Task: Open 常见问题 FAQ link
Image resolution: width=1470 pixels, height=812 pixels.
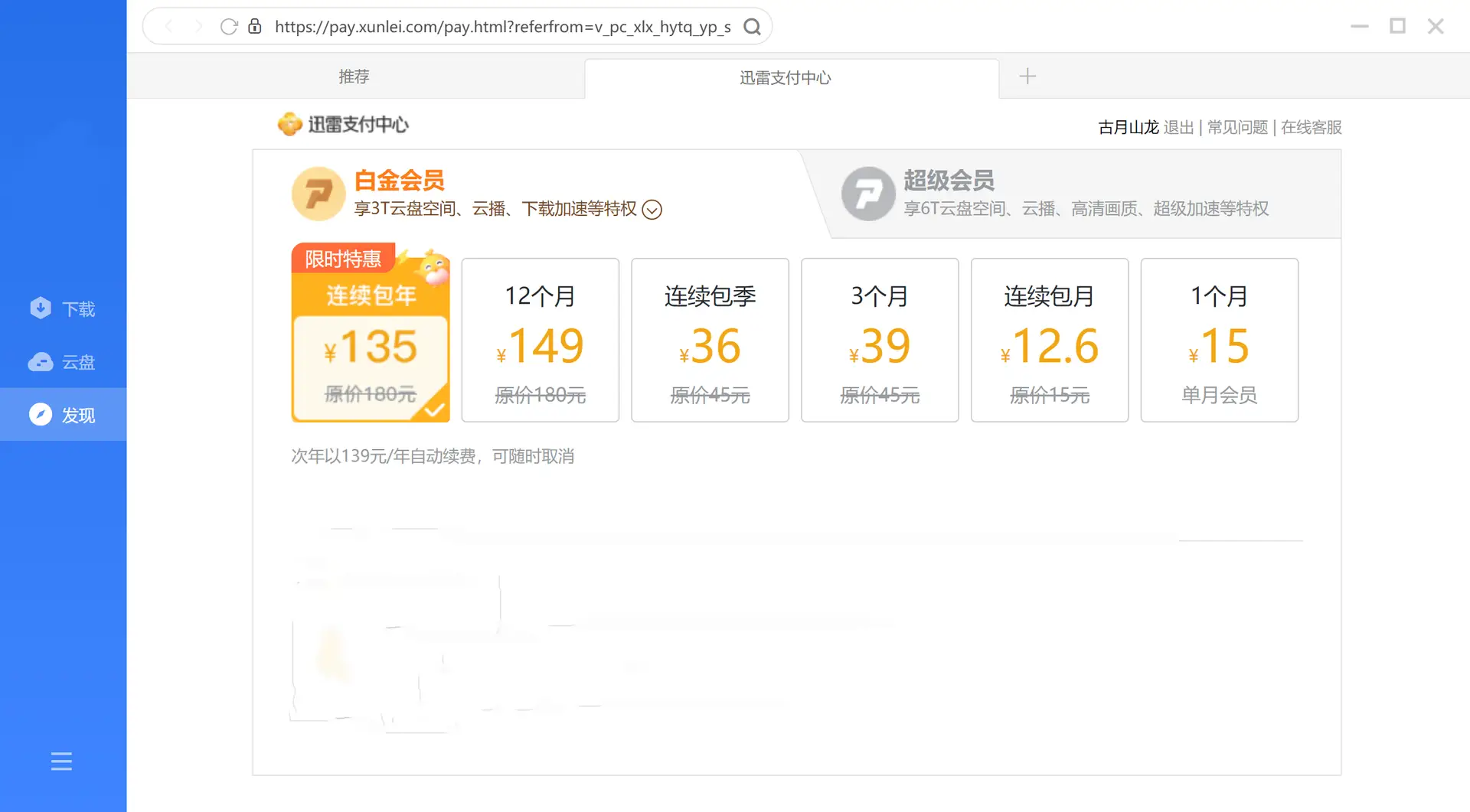Action: (1237, 127)
